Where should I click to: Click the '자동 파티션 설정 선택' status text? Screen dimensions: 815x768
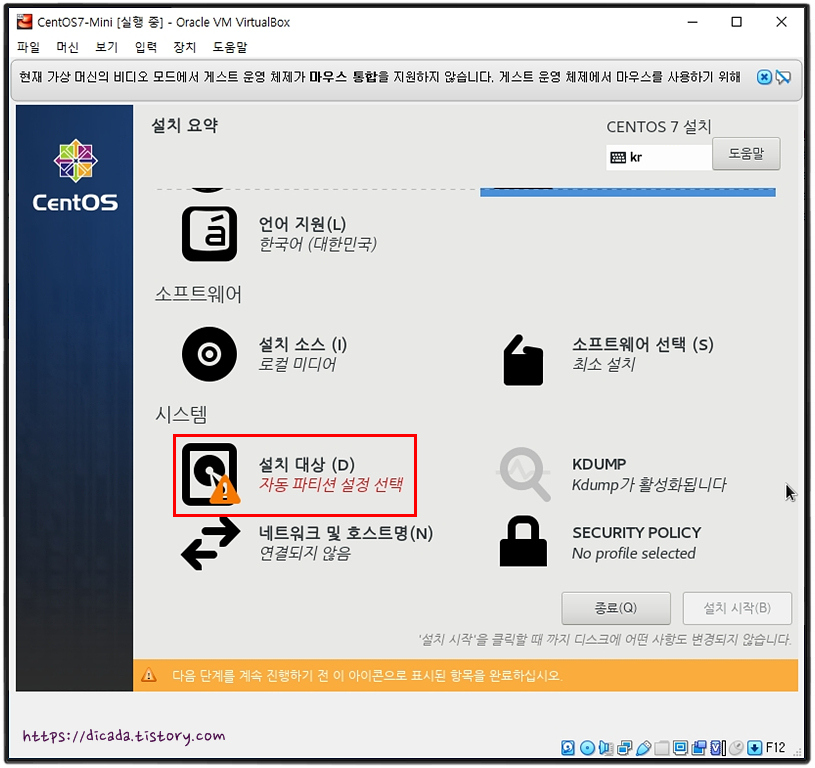pos(331,484)
